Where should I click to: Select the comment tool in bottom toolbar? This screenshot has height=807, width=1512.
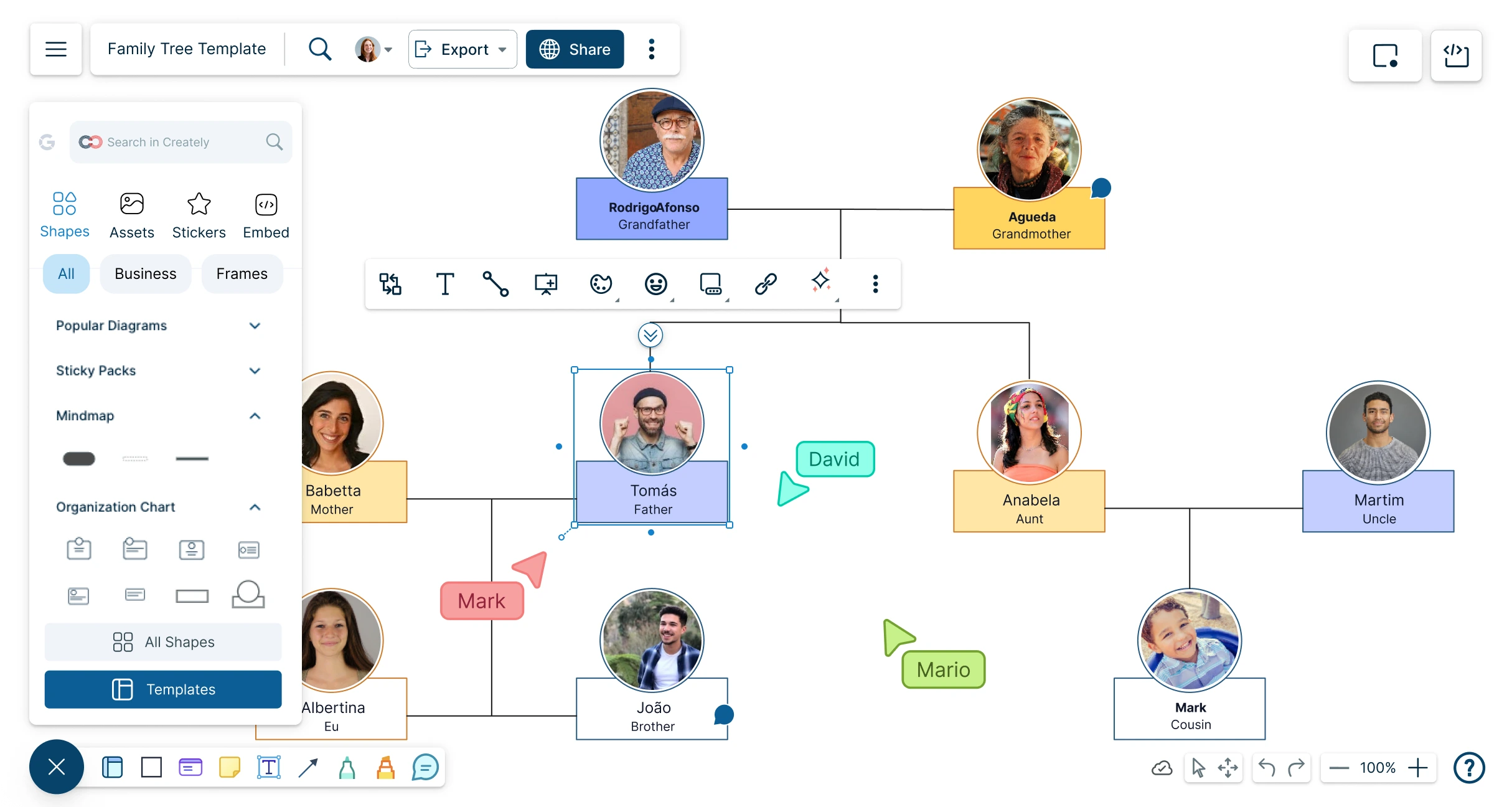click(x=425, y=767)
